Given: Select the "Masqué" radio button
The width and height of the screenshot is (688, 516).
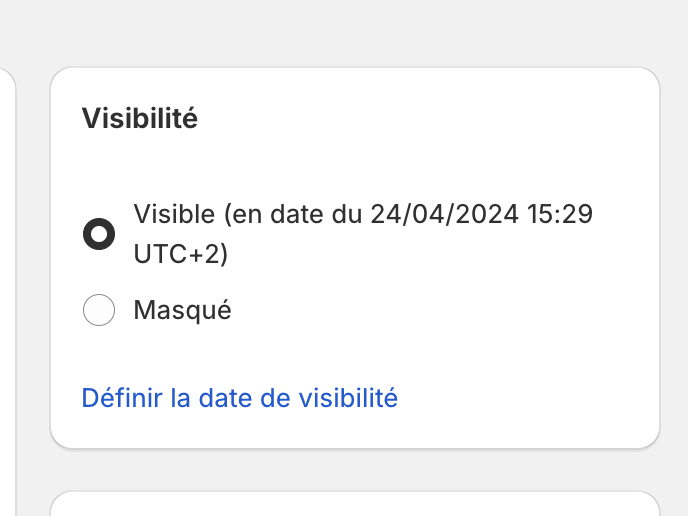Looking at the screenshot, I should [x=98, y=311].
